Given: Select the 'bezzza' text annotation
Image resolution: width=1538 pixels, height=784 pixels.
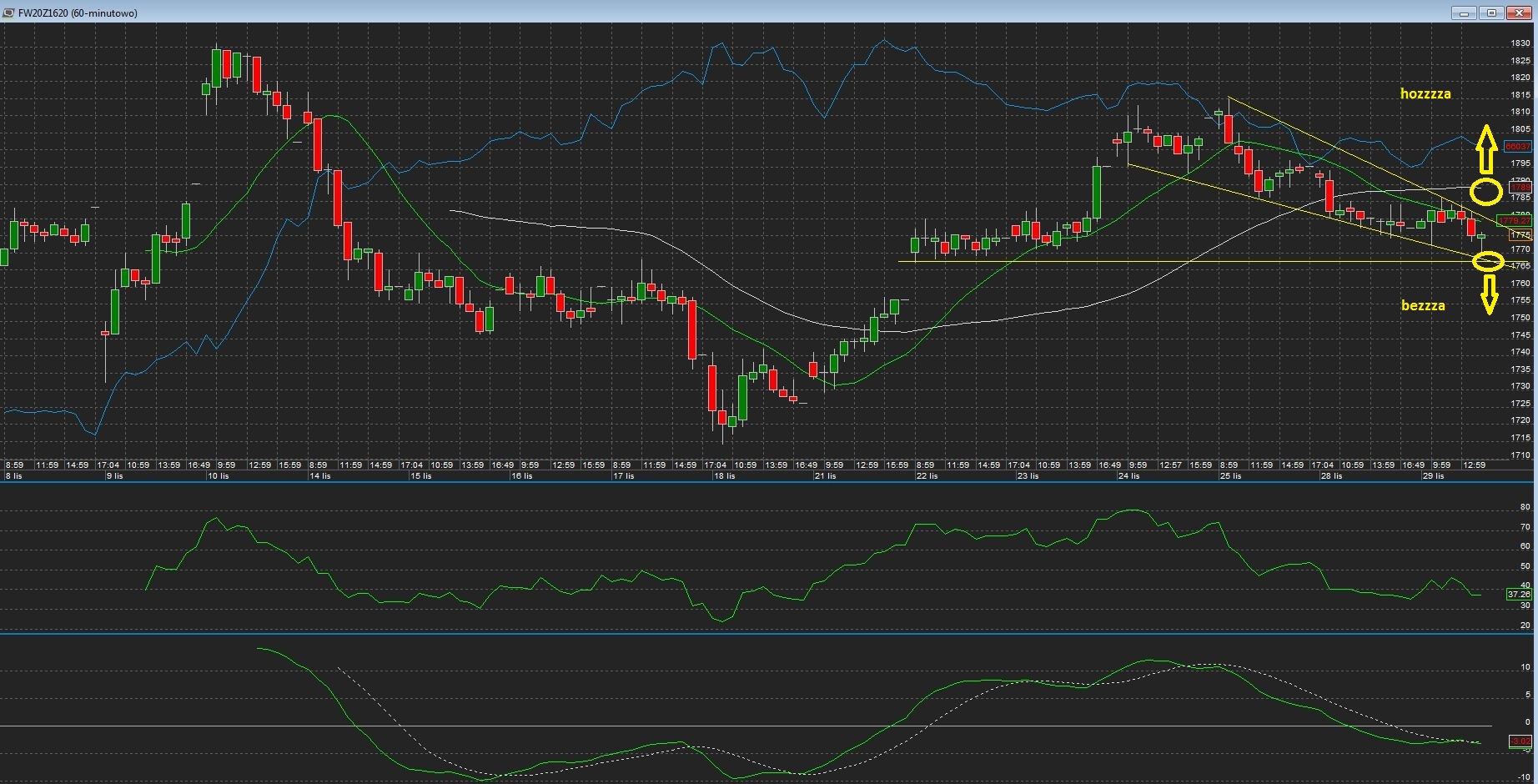Looking at the screenshot, I should 1423,305.
